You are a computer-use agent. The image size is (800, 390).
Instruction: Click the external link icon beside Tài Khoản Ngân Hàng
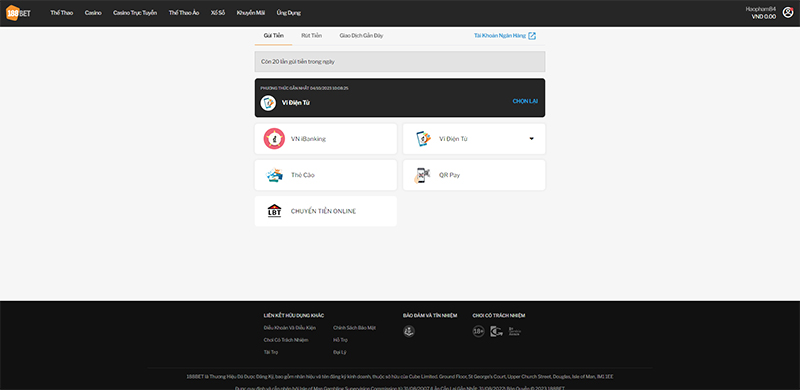click(x=532, y=36)
